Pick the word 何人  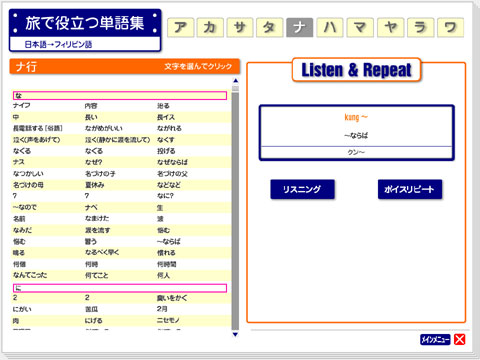[x=163, y=276]
